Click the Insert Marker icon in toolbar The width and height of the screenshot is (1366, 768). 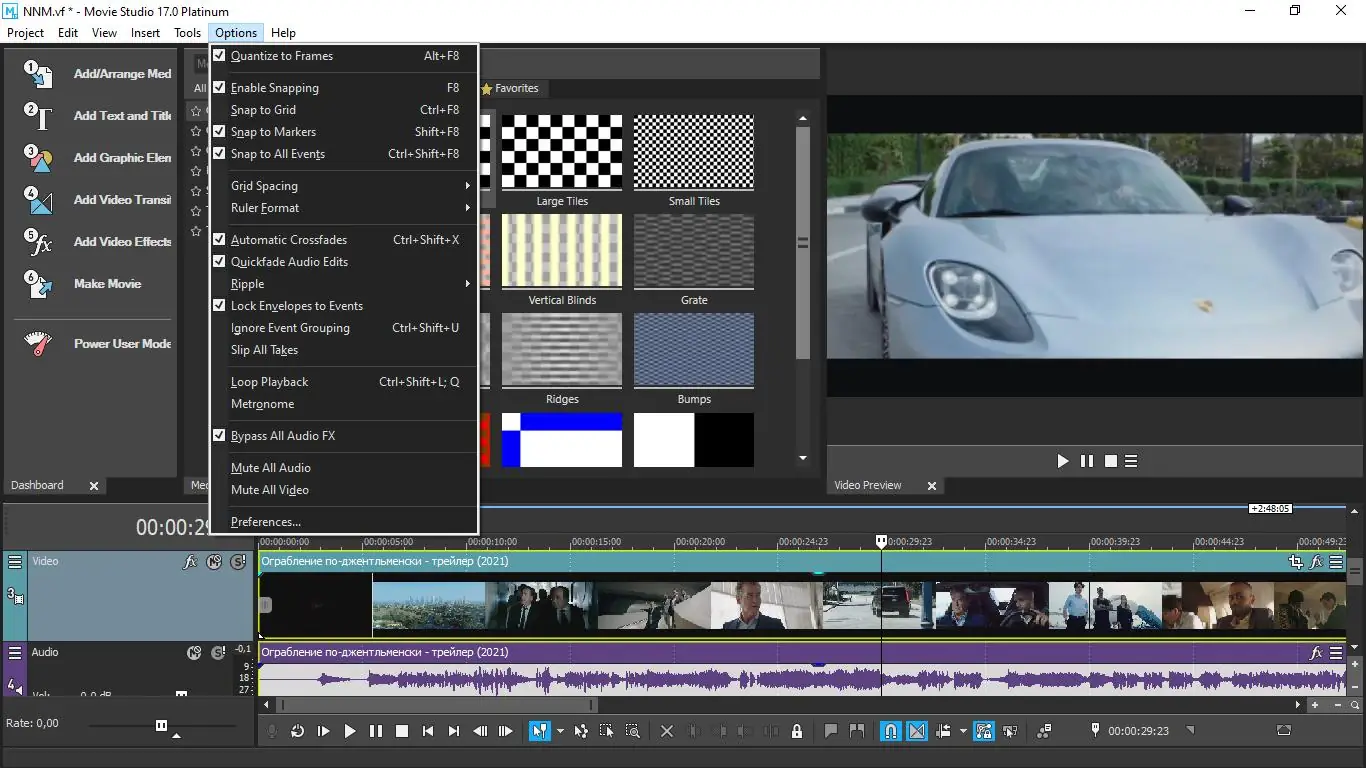(x=831, y=731)
